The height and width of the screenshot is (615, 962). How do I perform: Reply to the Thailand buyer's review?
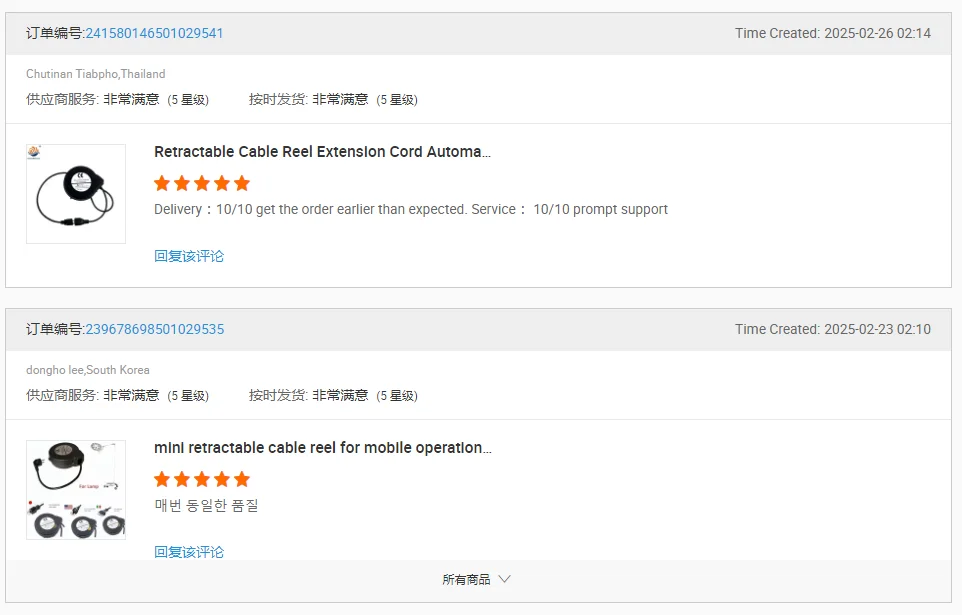pos(189,256)
